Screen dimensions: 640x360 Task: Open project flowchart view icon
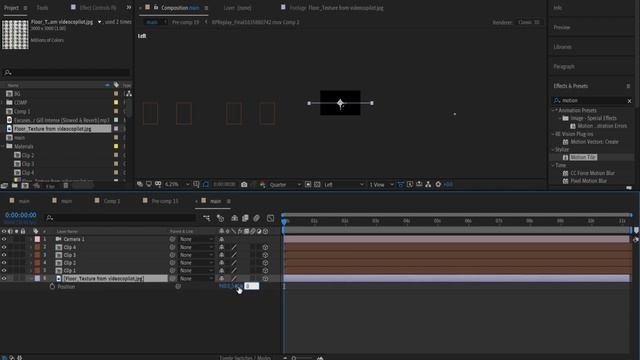click(129, 93)
